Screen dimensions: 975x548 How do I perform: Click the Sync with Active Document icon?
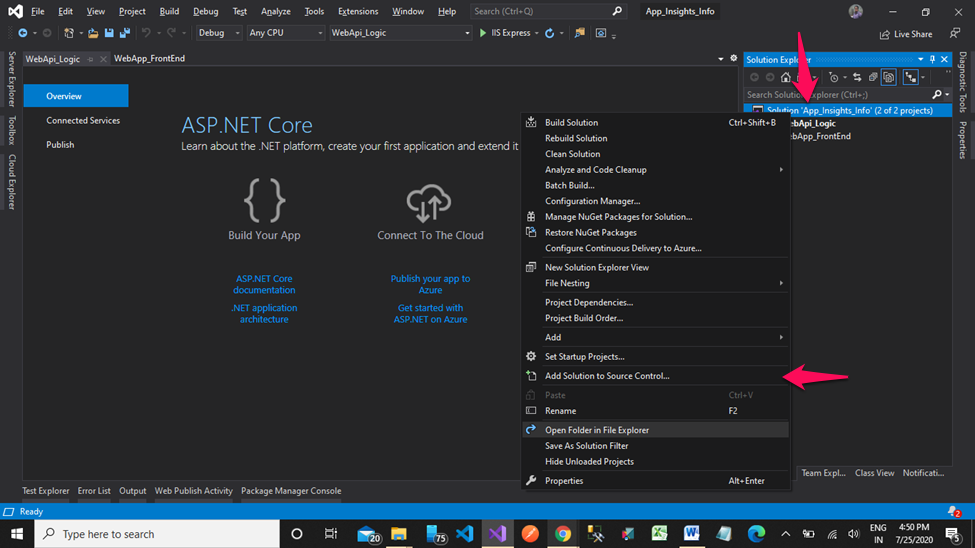click(x=857, y=77)
